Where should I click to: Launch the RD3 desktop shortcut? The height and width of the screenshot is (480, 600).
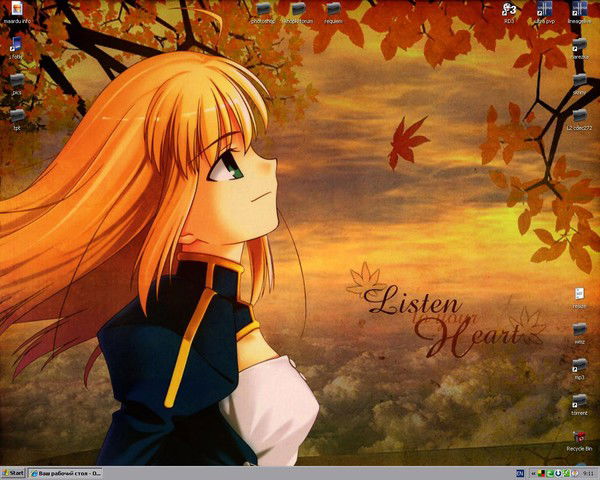509,9
